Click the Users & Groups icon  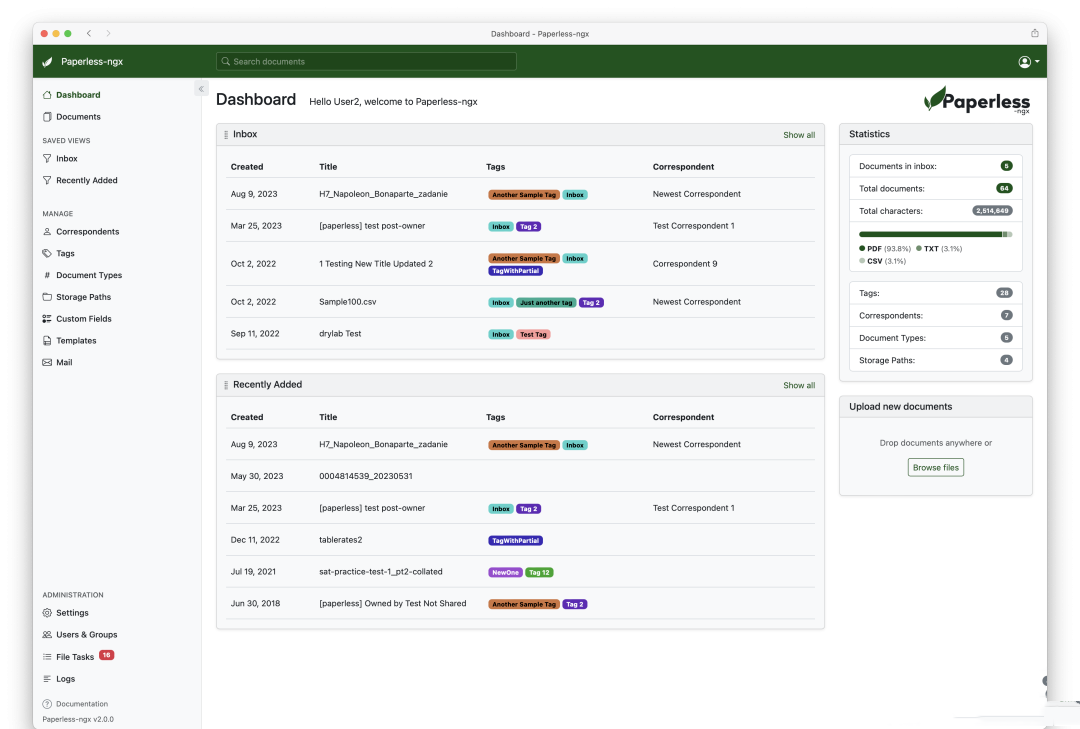point(47,635)
